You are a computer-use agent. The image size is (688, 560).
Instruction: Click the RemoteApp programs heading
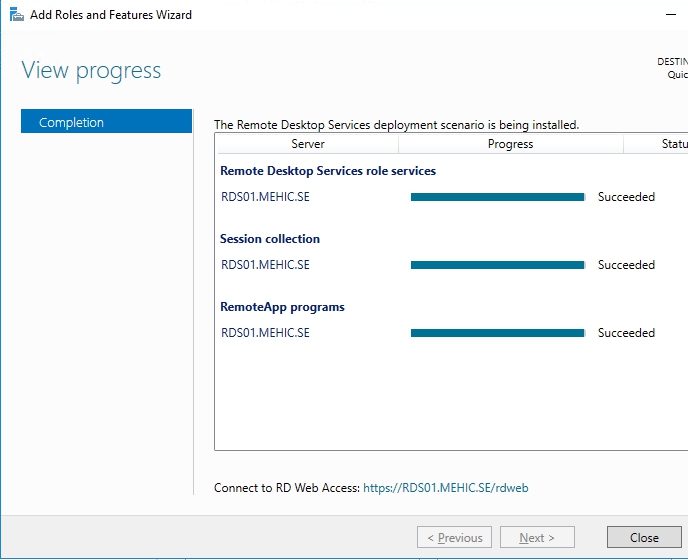point(282,307)
